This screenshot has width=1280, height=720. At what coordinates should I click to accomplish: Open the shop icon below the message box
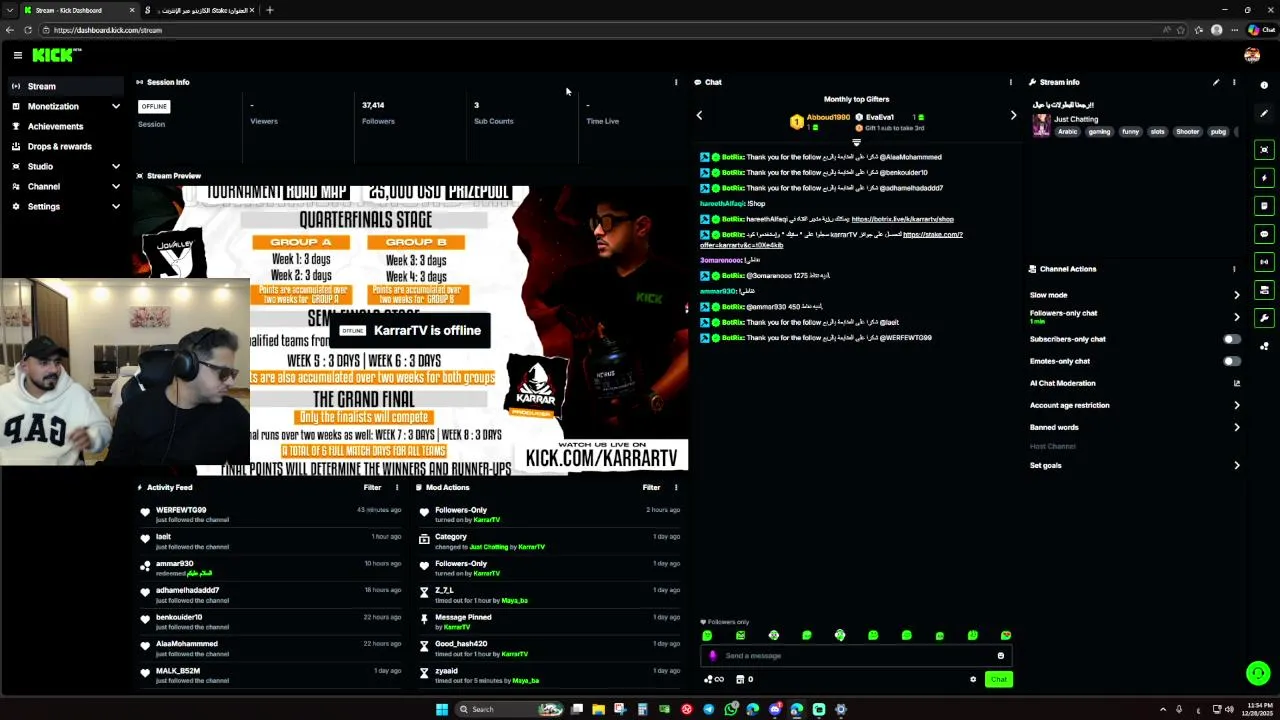[x=744, y=679]
